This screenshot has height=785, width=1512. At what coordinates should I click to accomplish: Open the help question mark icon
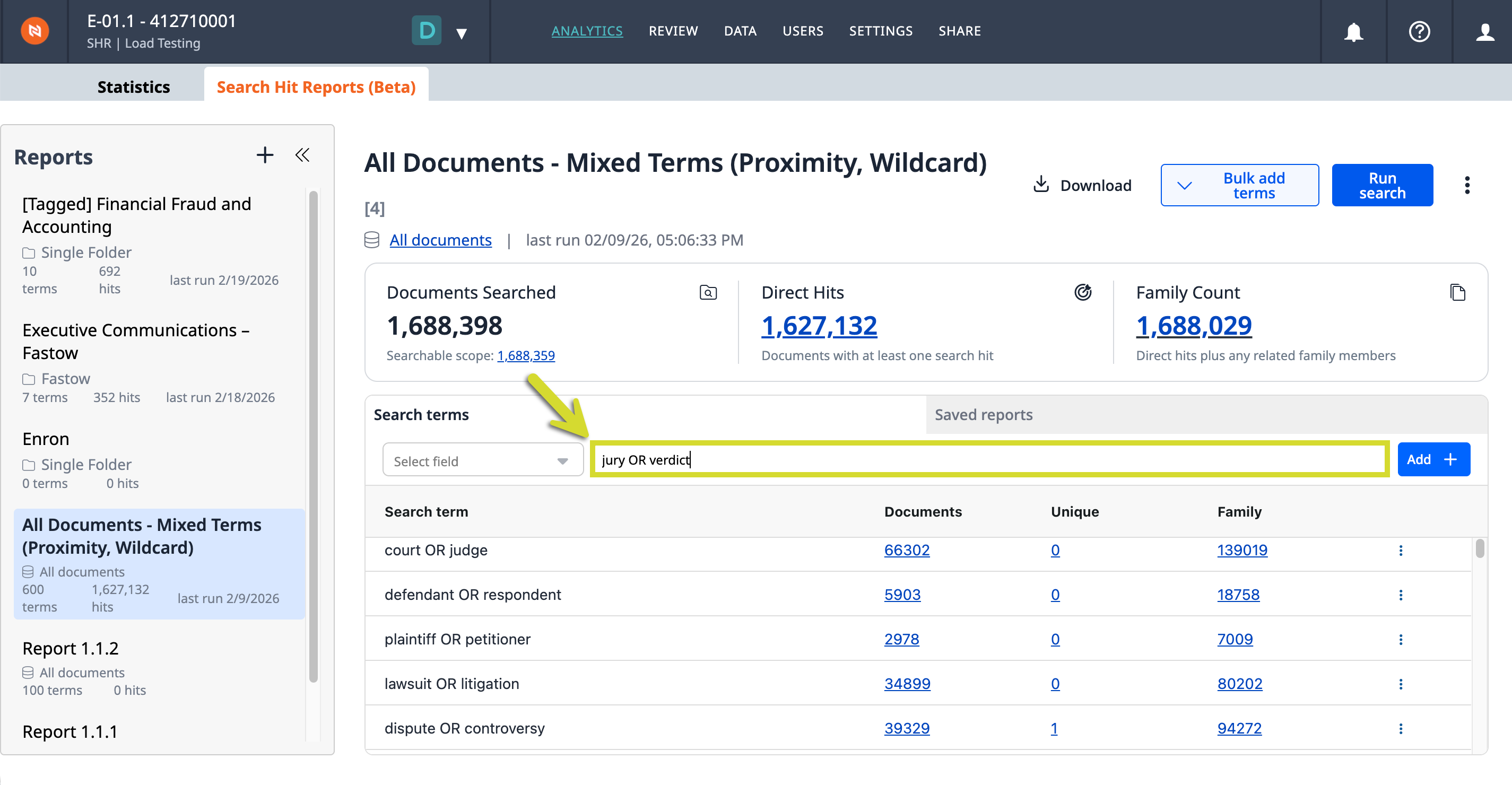[1419, 32]
